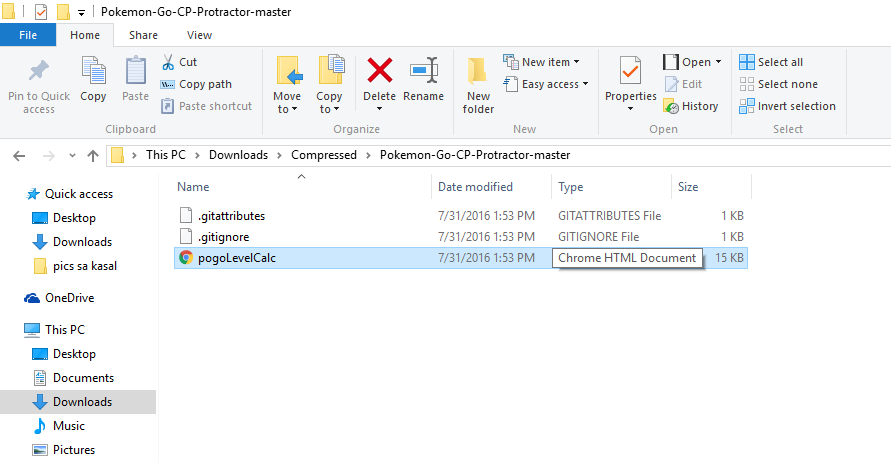Open the File menu tab
This screenshot has height=463, width=891.
tap(28, 35)
